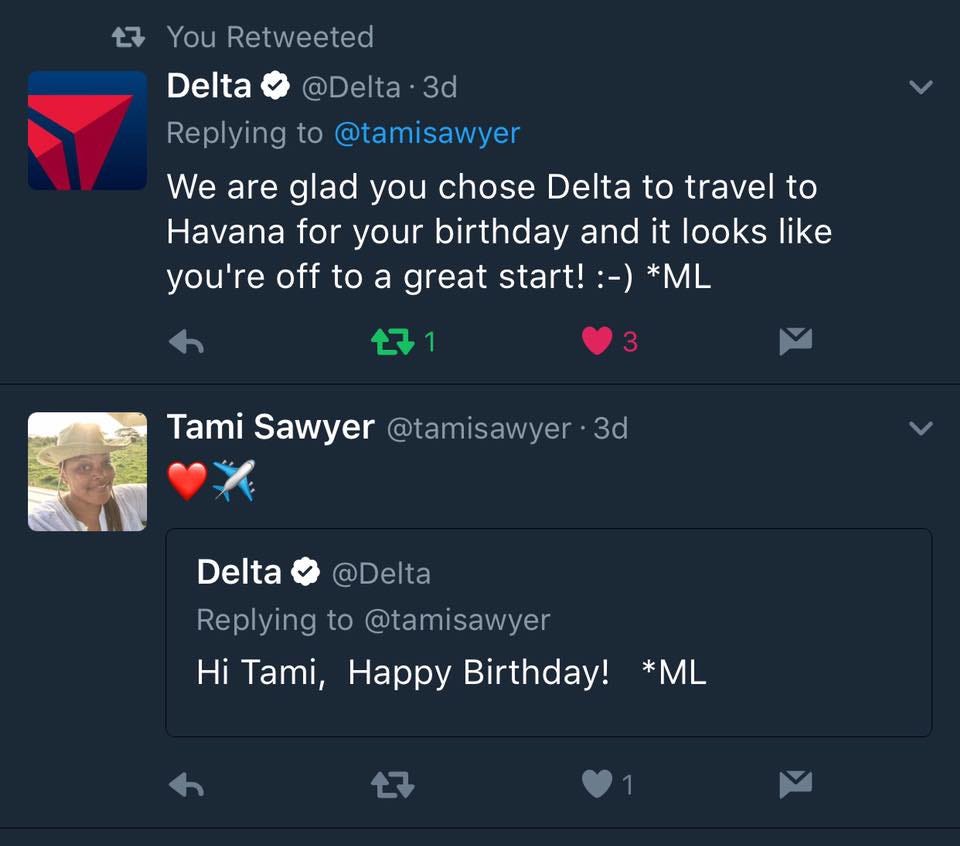Reply to Delta's Havana tweet
This screenshot has height=846, width=960.
[x=186, y=343]
